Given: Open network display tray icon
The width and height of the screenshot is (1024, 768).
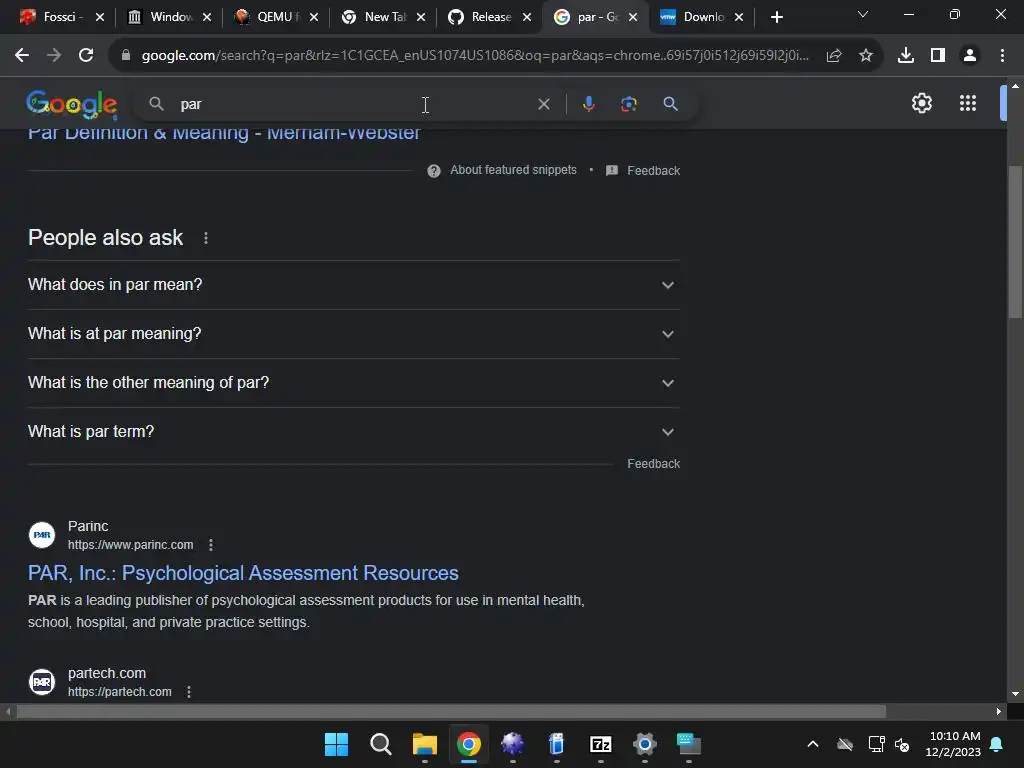Looking at the screenshot, I should coord(876,744).
